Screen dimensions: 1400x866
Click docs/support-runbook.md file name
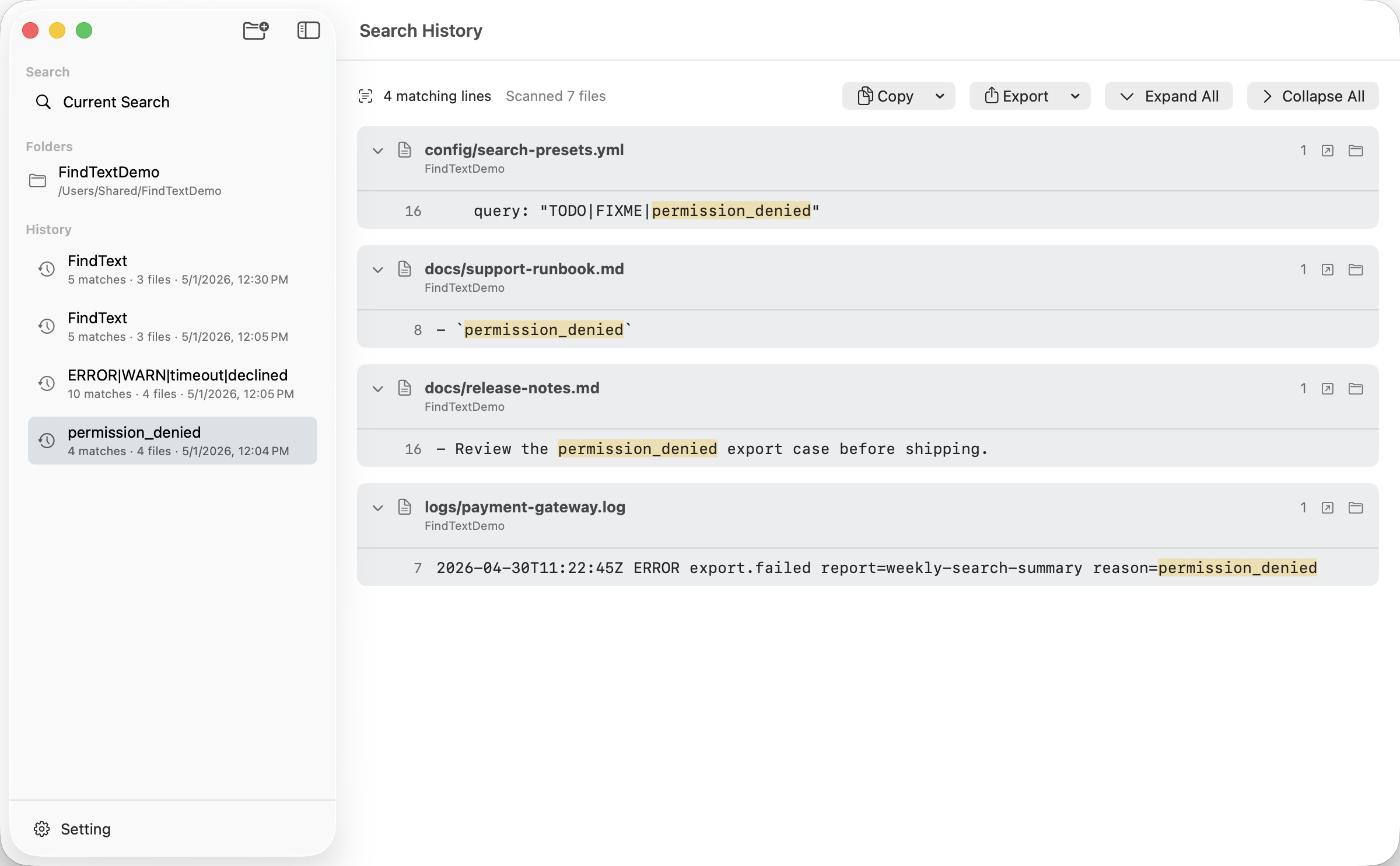click(x=524, y=269)
